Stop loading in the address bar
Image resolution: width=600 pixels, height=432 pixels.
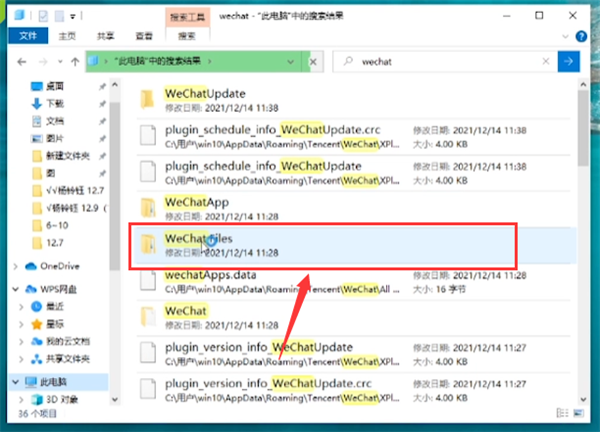[313, 62]
